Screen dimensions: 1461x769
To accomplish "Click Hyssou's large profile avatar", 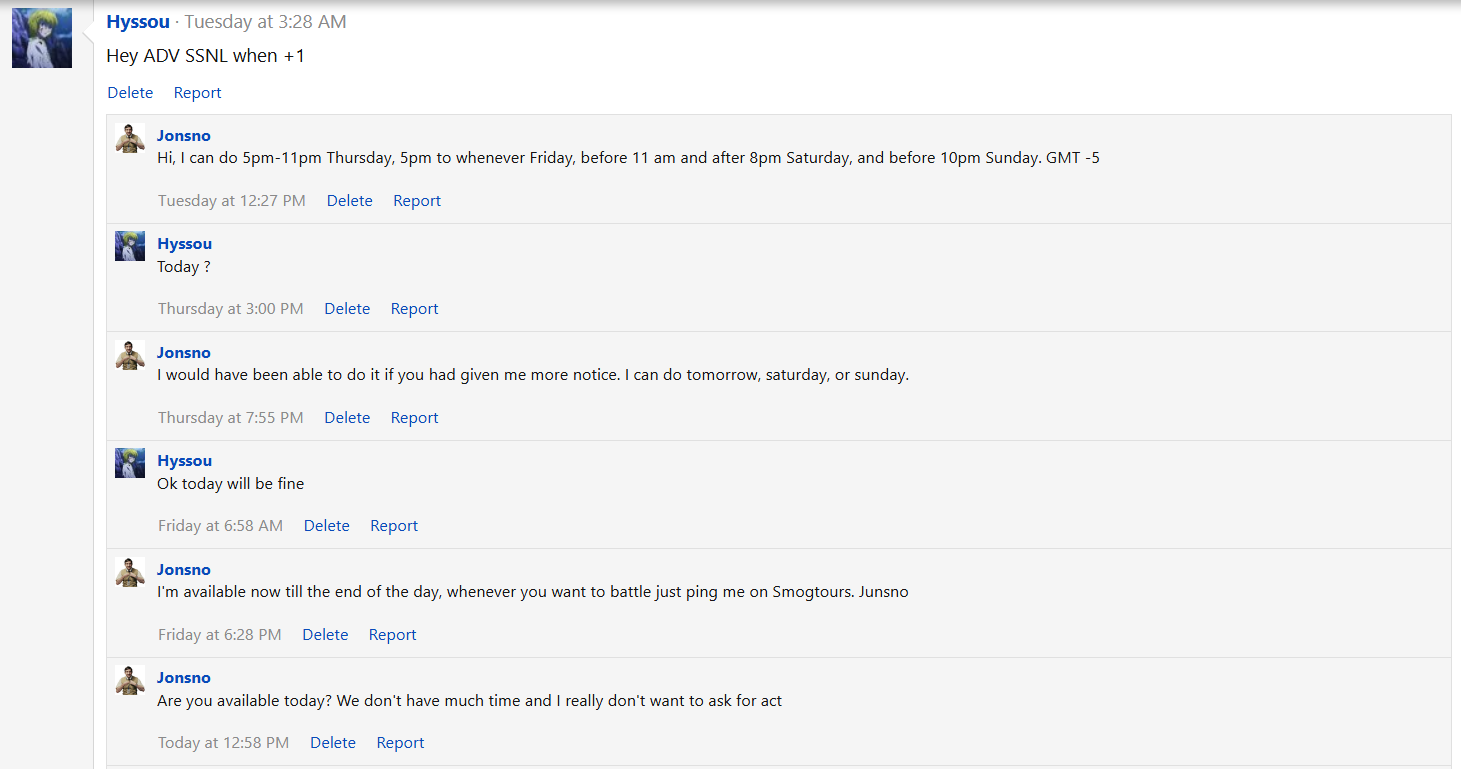I will coord(42,38).
